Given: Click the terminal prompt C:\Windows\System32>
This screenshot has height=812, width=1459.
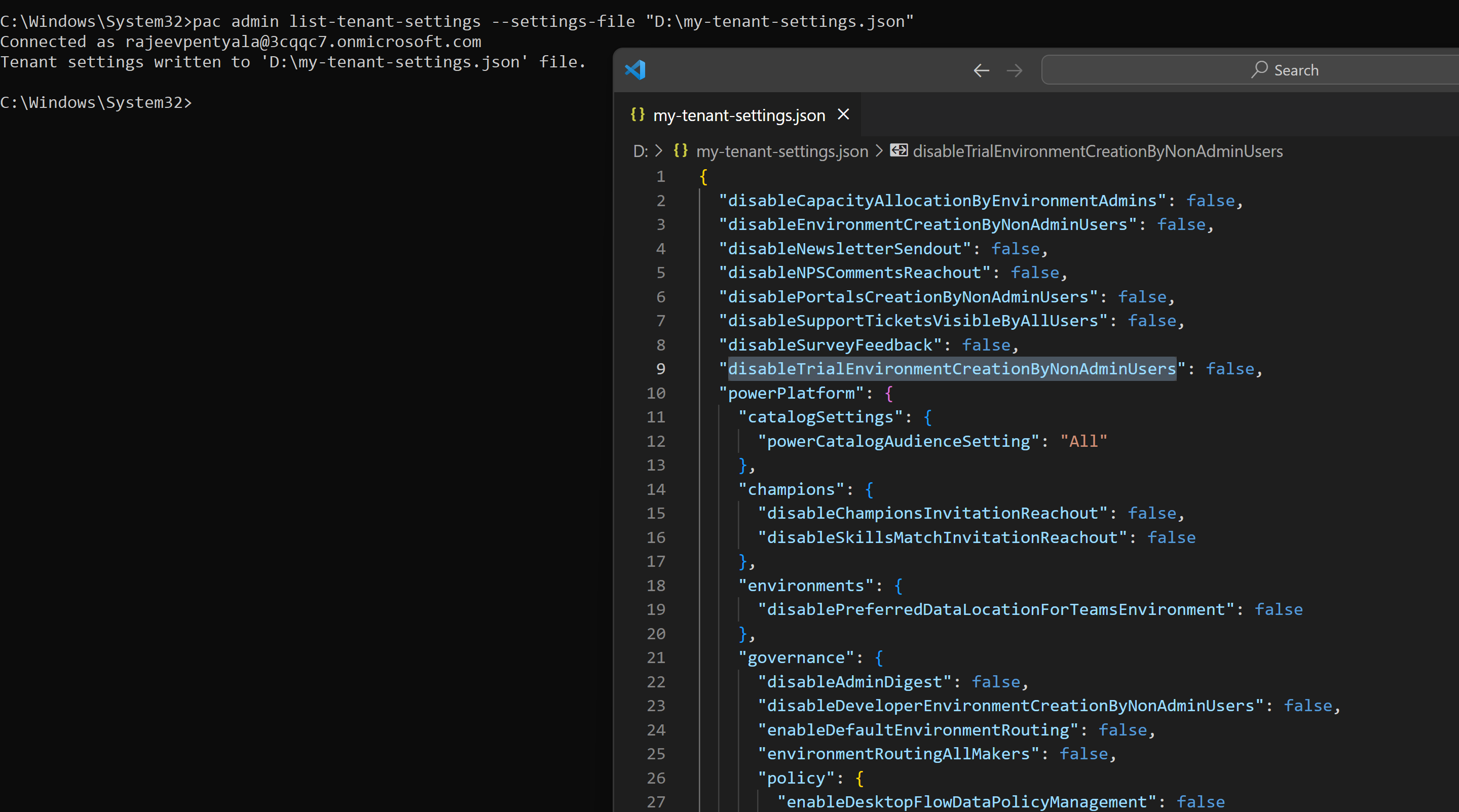Looking at the screenshot, I should coord(96,102).
